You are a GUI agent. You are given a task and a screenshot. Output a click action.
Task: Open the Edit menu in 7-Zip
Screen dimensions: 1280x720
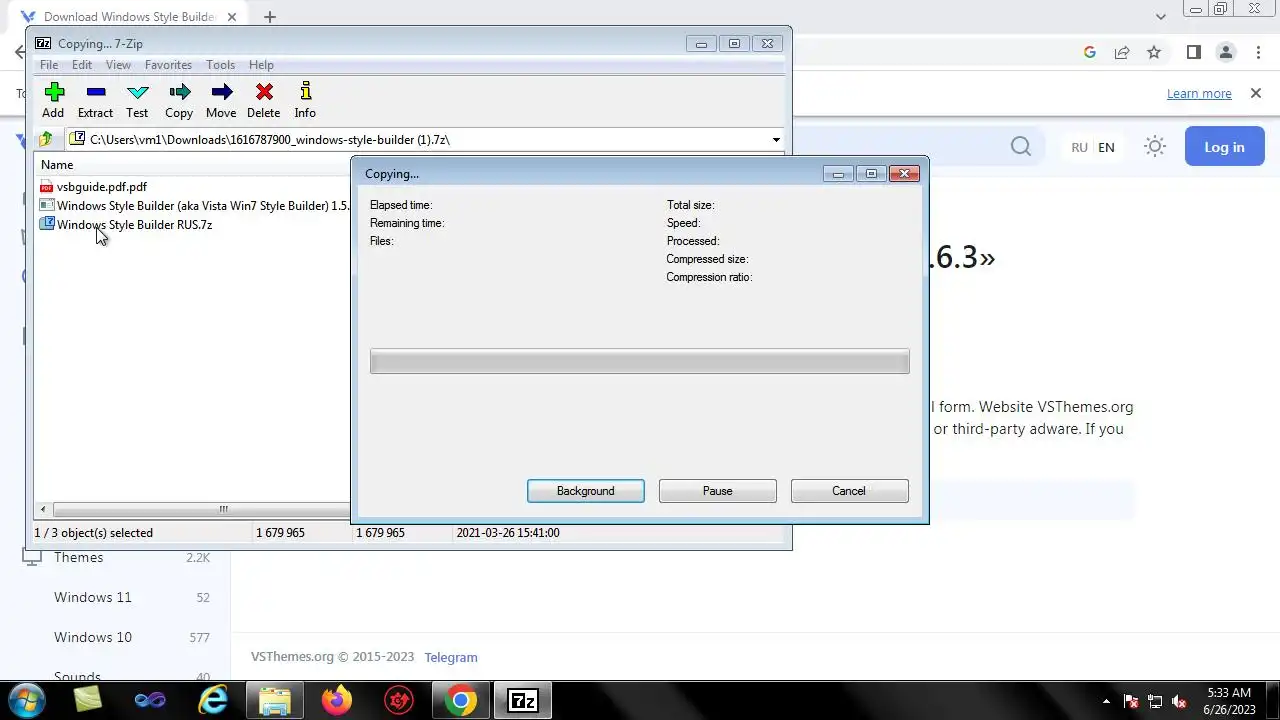point(82,65)
